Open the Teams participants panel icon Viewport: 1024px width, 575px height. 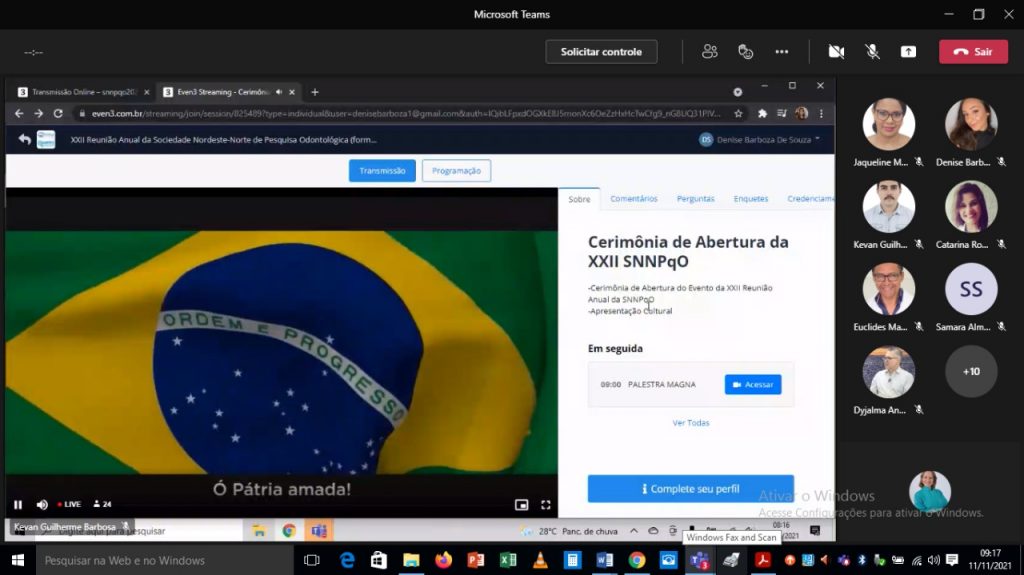[710, 52]
